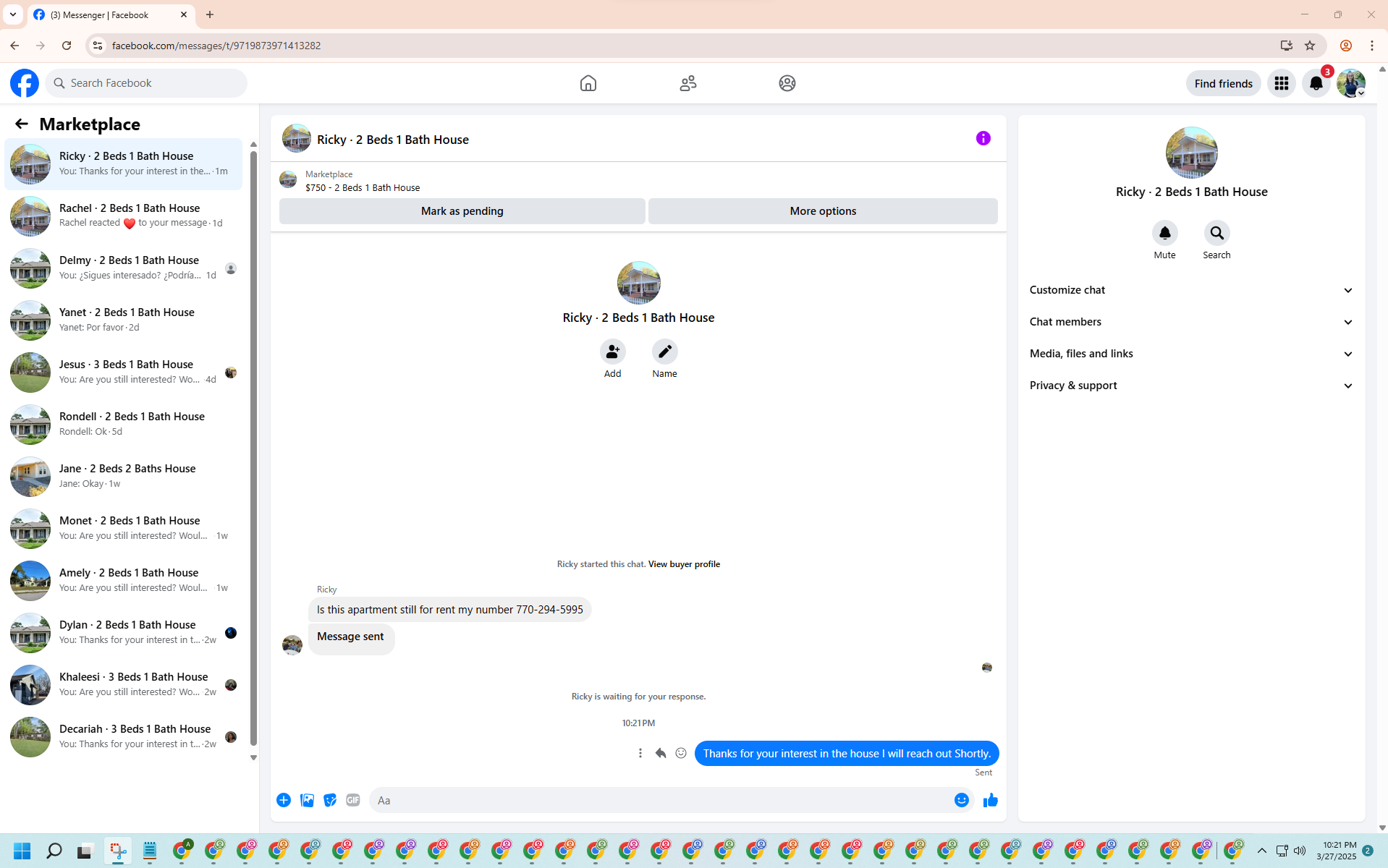Screen dimensions: 1388x868
Task: Expand the Privacy & support section
Action: coord(1192,386)
